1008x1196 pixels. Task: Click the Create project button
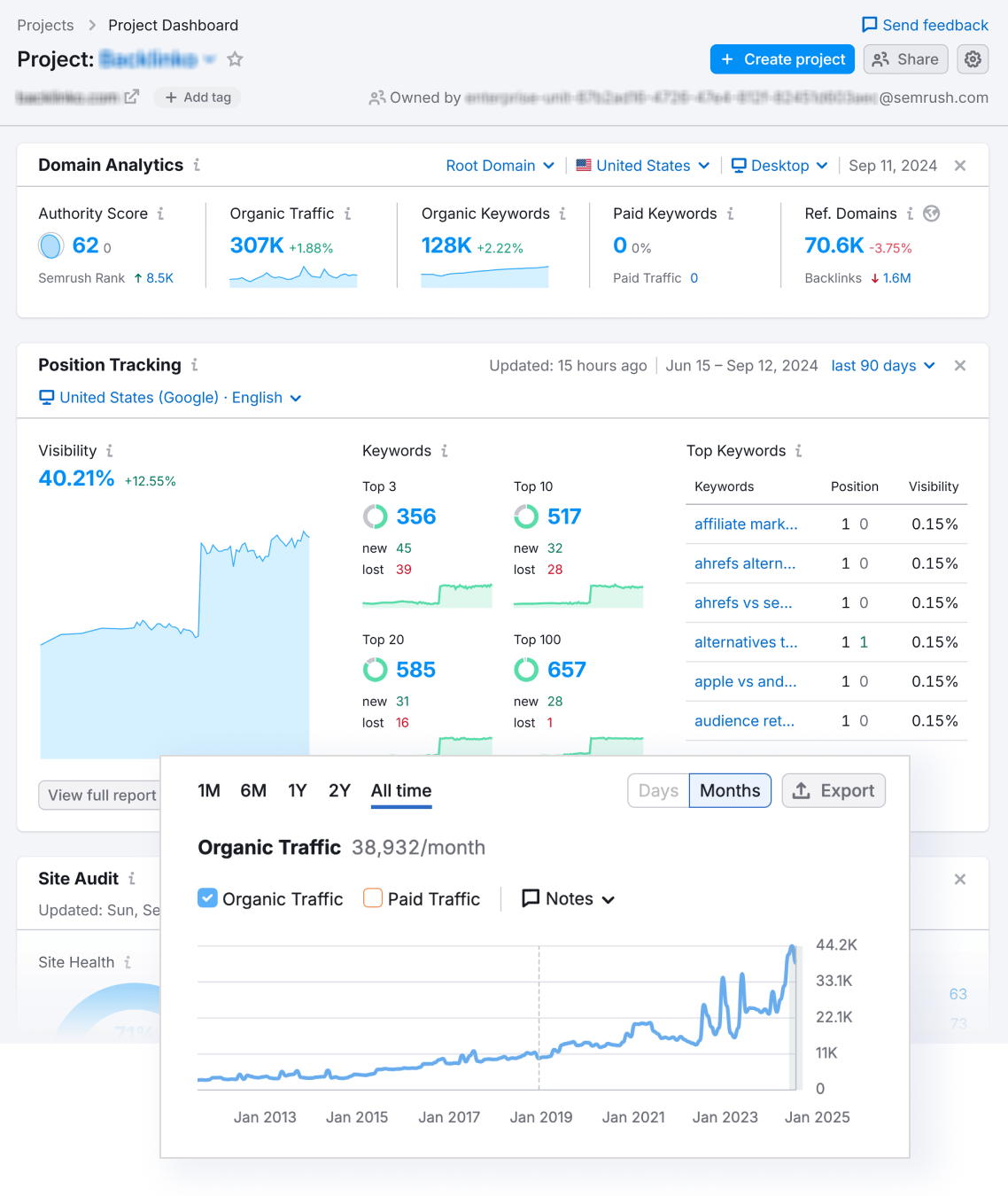pyautogui.click(x=782, y=59)
